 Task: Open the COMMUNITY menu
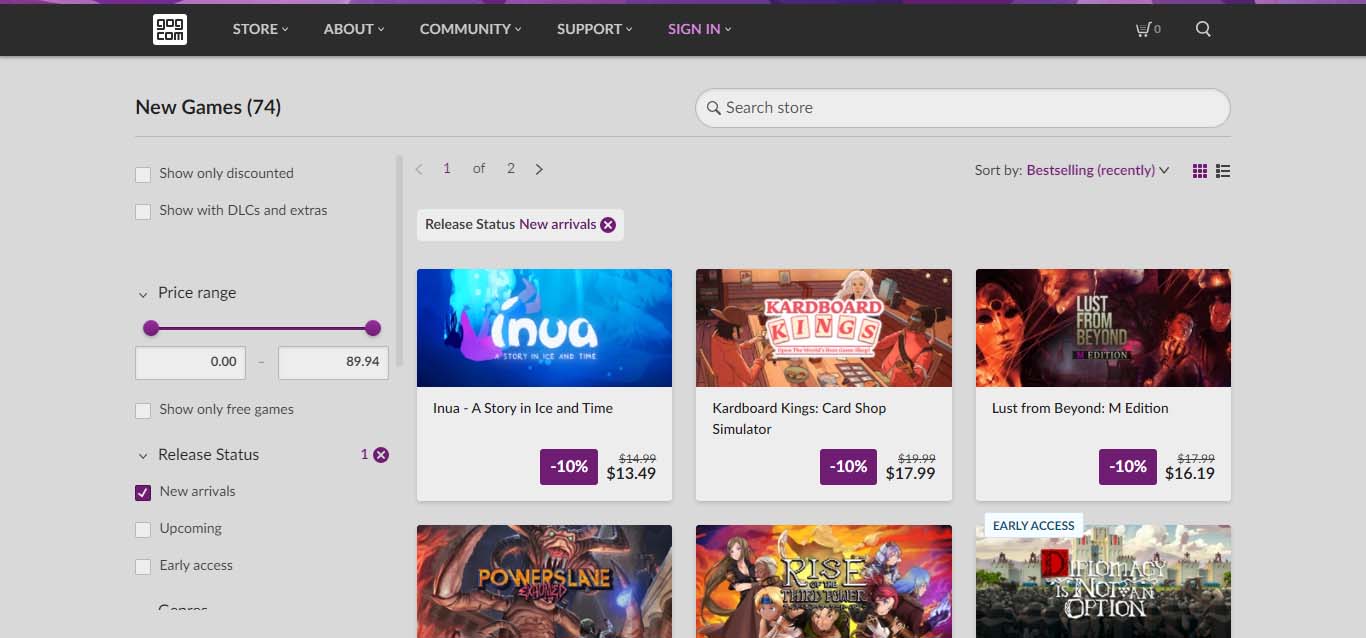coord(469,29)
